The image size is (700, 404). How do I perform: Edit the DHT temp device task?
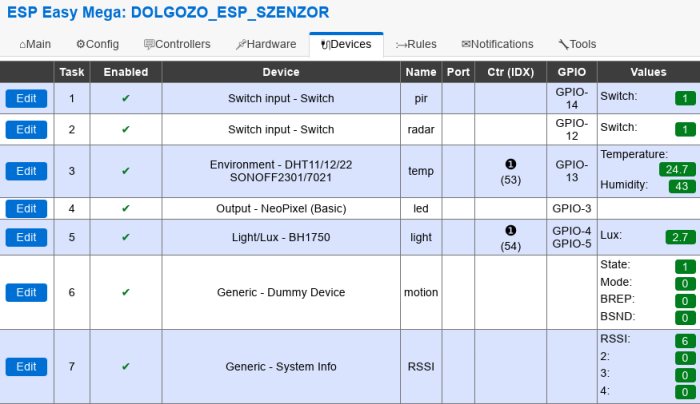coord(26,171)
